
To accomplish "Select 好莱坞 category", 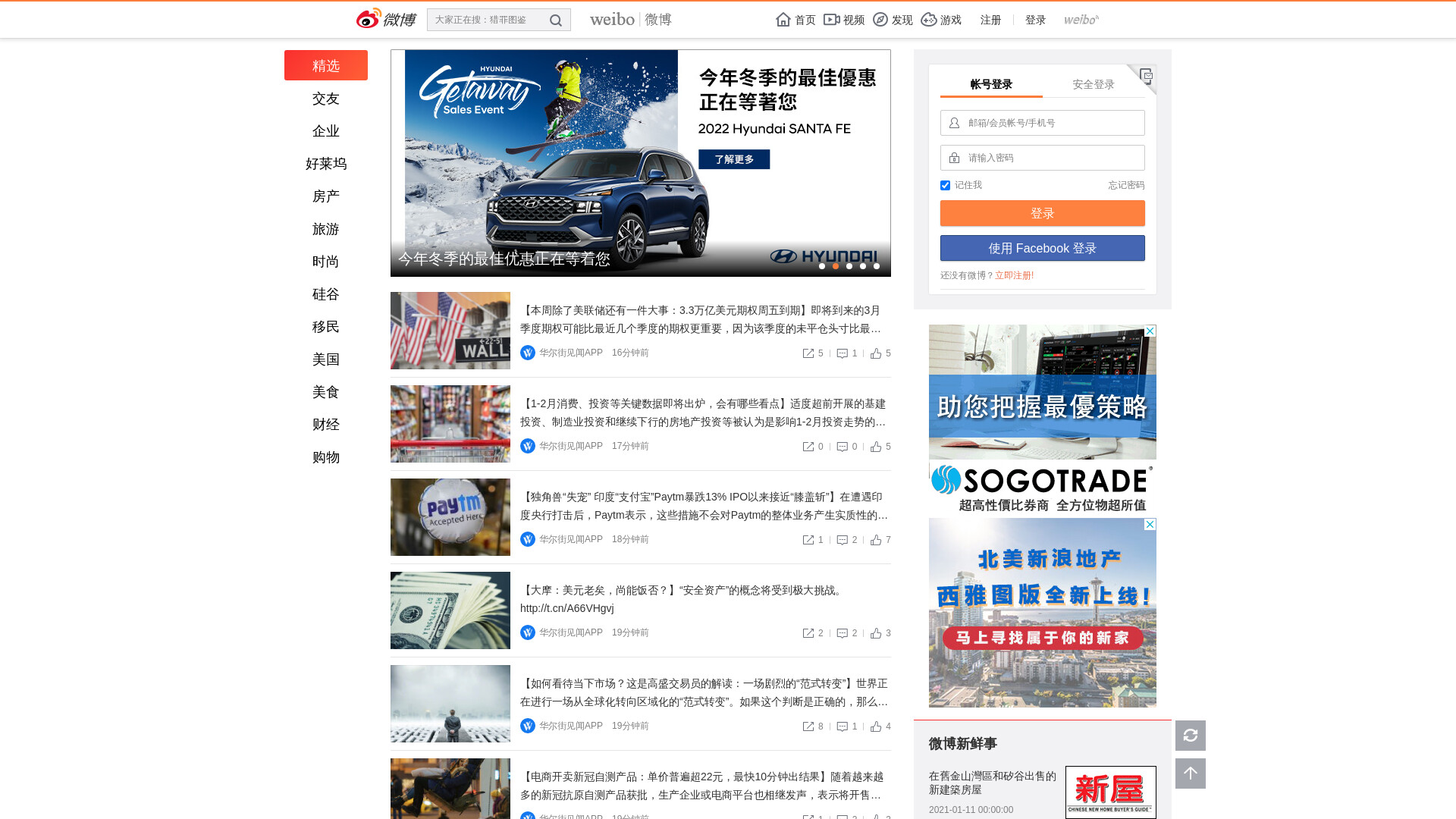I will [326, 164].
